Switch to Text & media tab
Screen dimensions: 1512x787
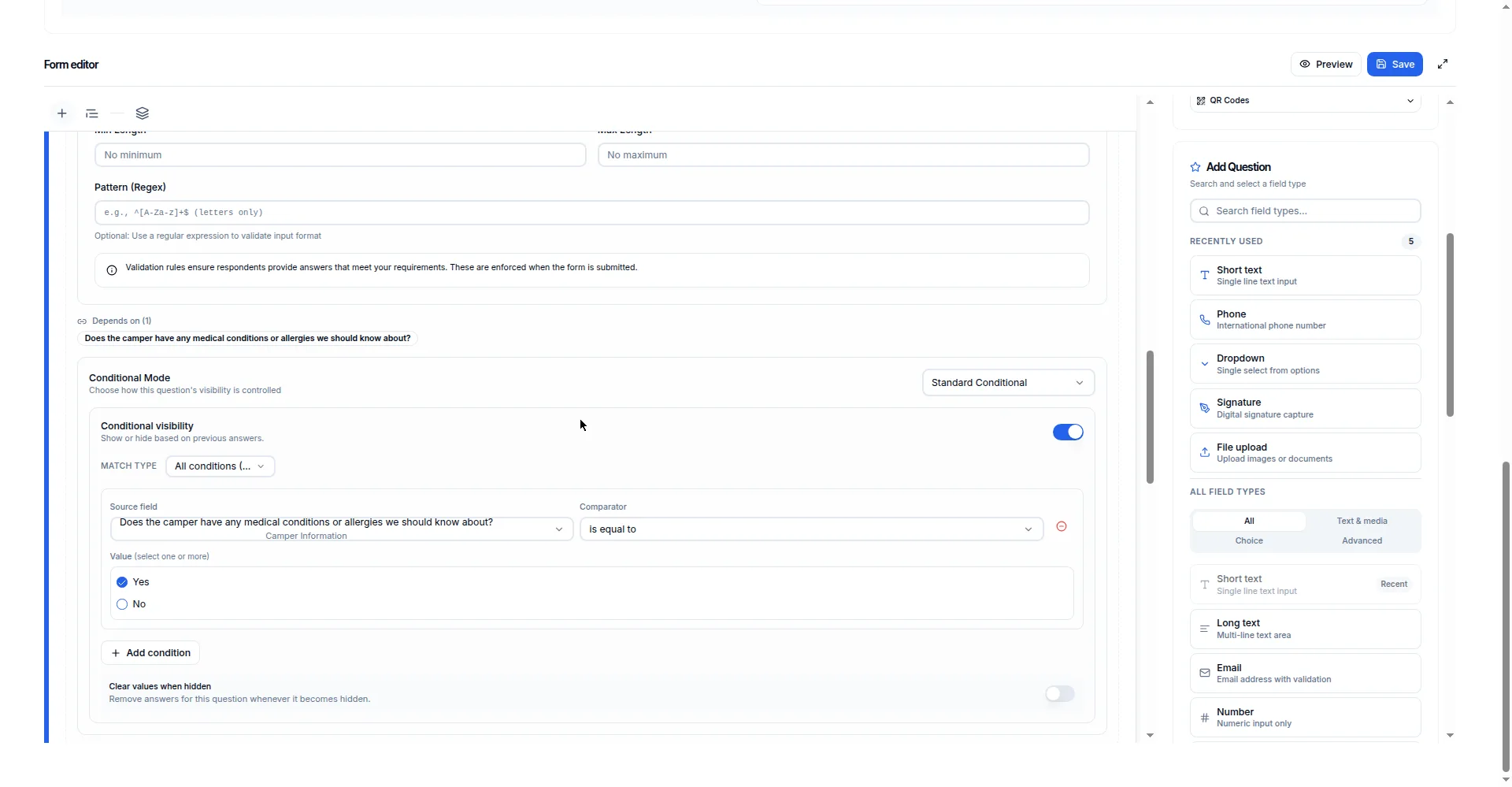1362,522
